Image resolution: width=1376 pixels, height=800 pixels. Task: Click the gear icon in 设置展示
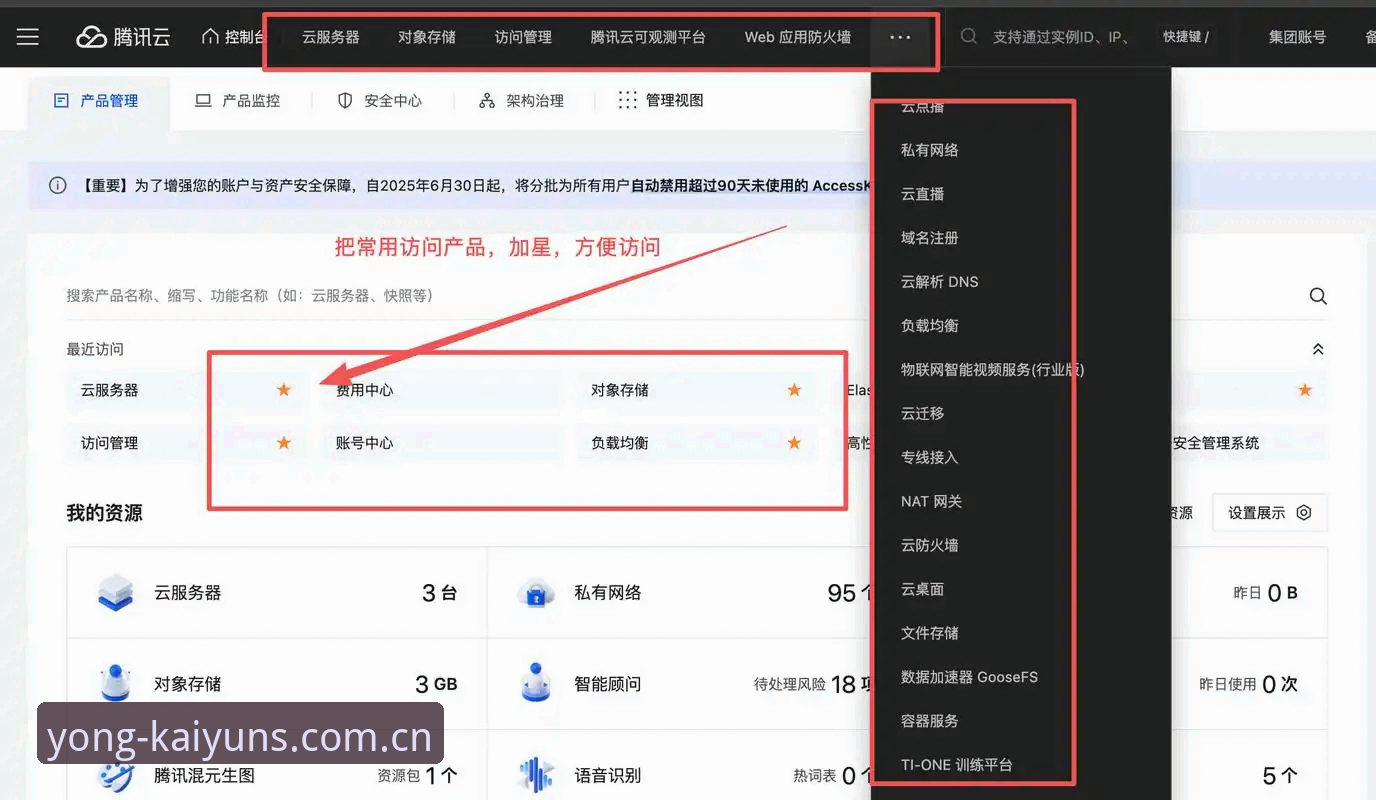click(x=1303, y=512)
